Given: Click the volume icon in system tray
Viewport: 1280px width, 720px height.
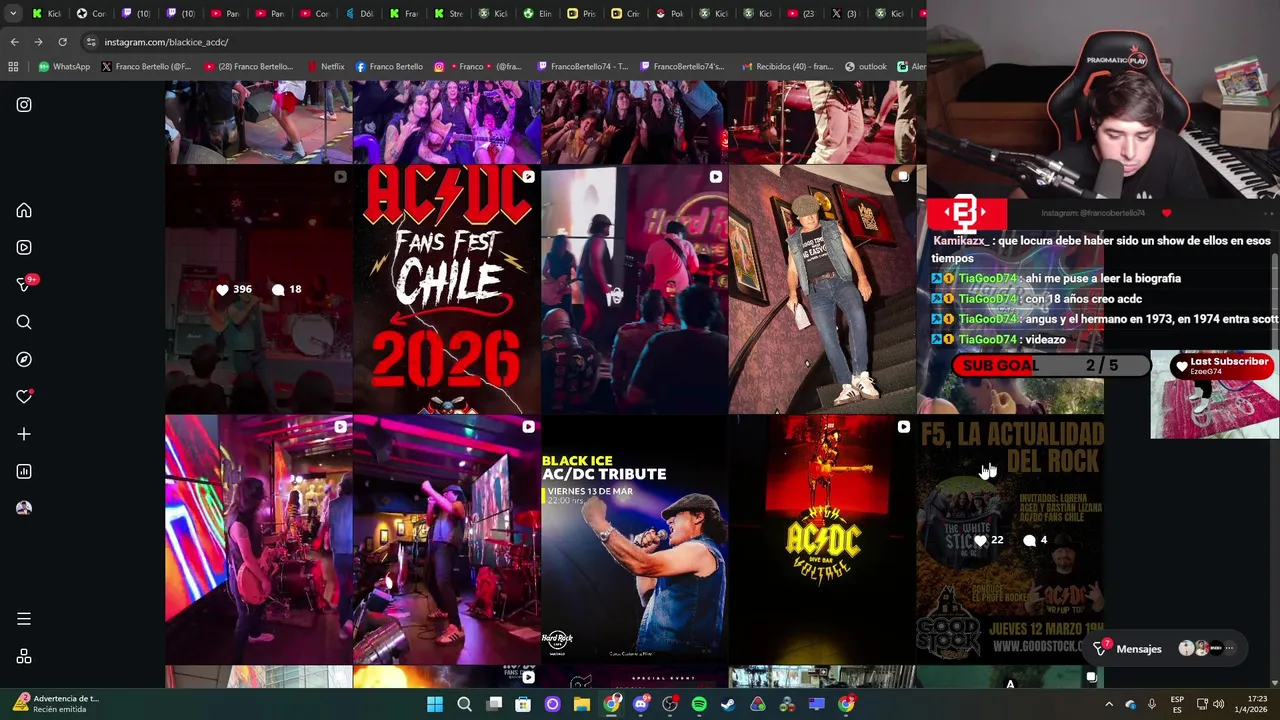Looking at the screenshot, I should tap(1218, 704).
